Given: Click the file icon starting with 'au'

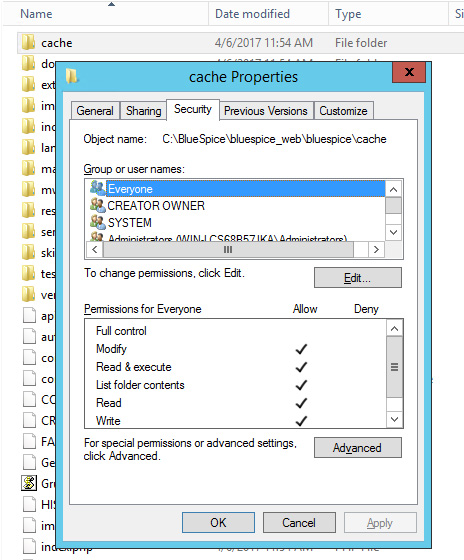Looking at the screenshot, I should tap(29, 336).
